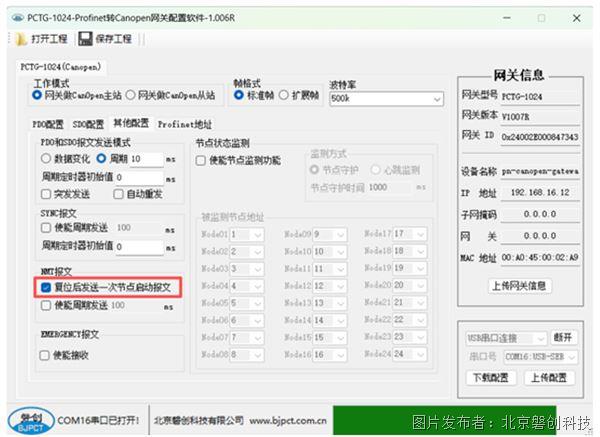This screenshot has width=600, height=437.
Task: Click www.bjpct.com.cn in status bar
Action: (288, 421)
